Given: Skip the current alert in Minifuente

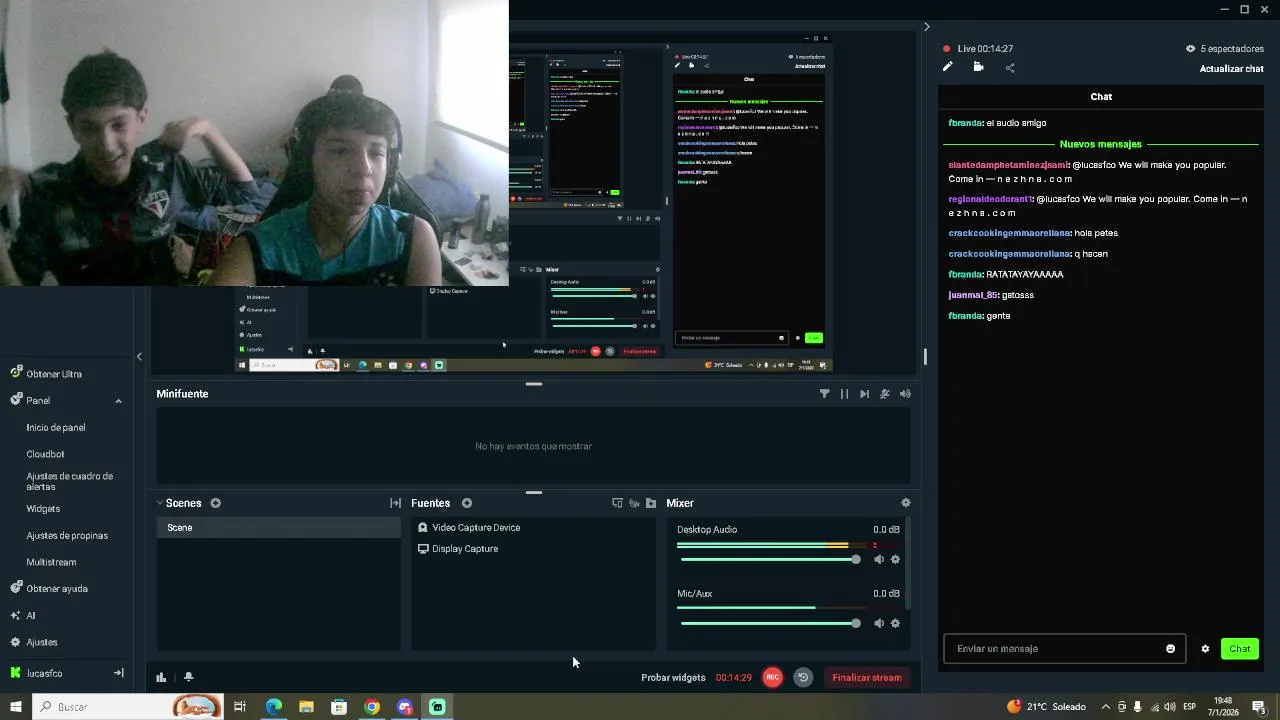Looking at the screenshot, I should pos(864,394).
